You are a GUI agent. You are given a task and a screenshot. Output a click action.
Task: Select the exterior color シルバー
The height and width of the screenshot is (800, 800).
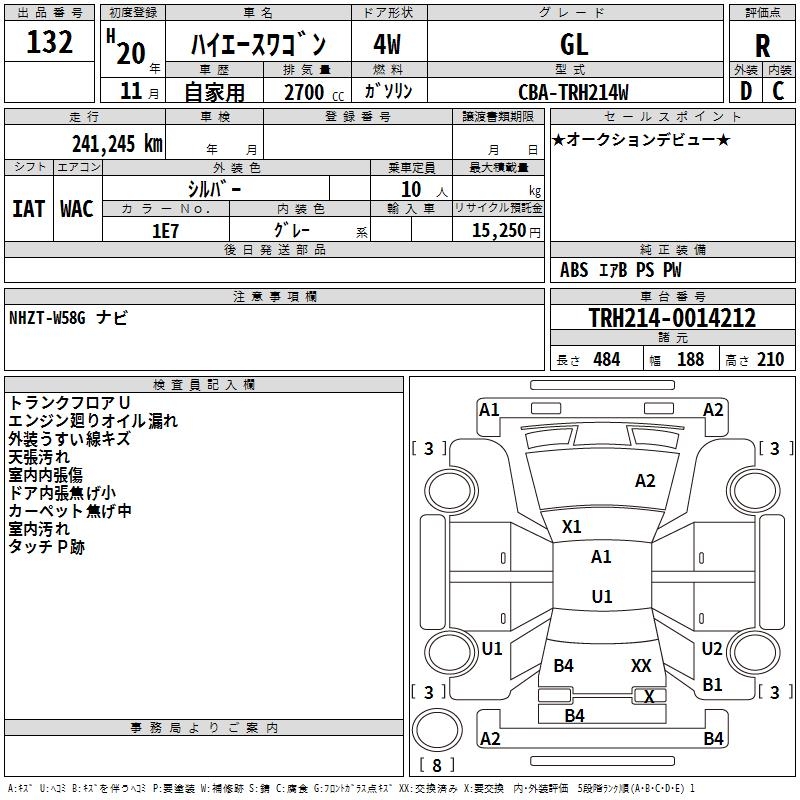(214, 189)
